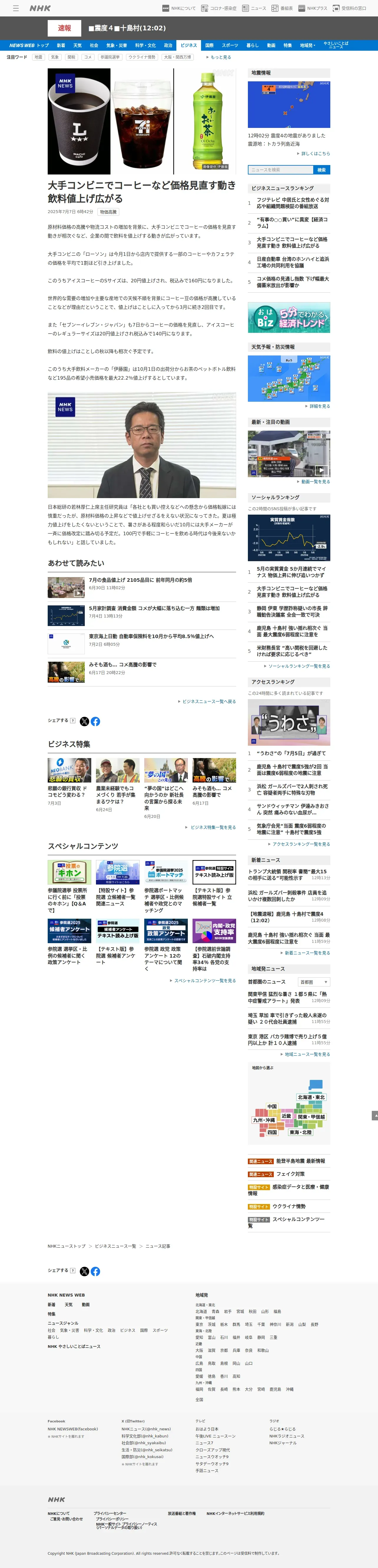Share on X below the article
Image resolution: width=378 pixels, height=1568 pixels.
[x=84, y=721]
